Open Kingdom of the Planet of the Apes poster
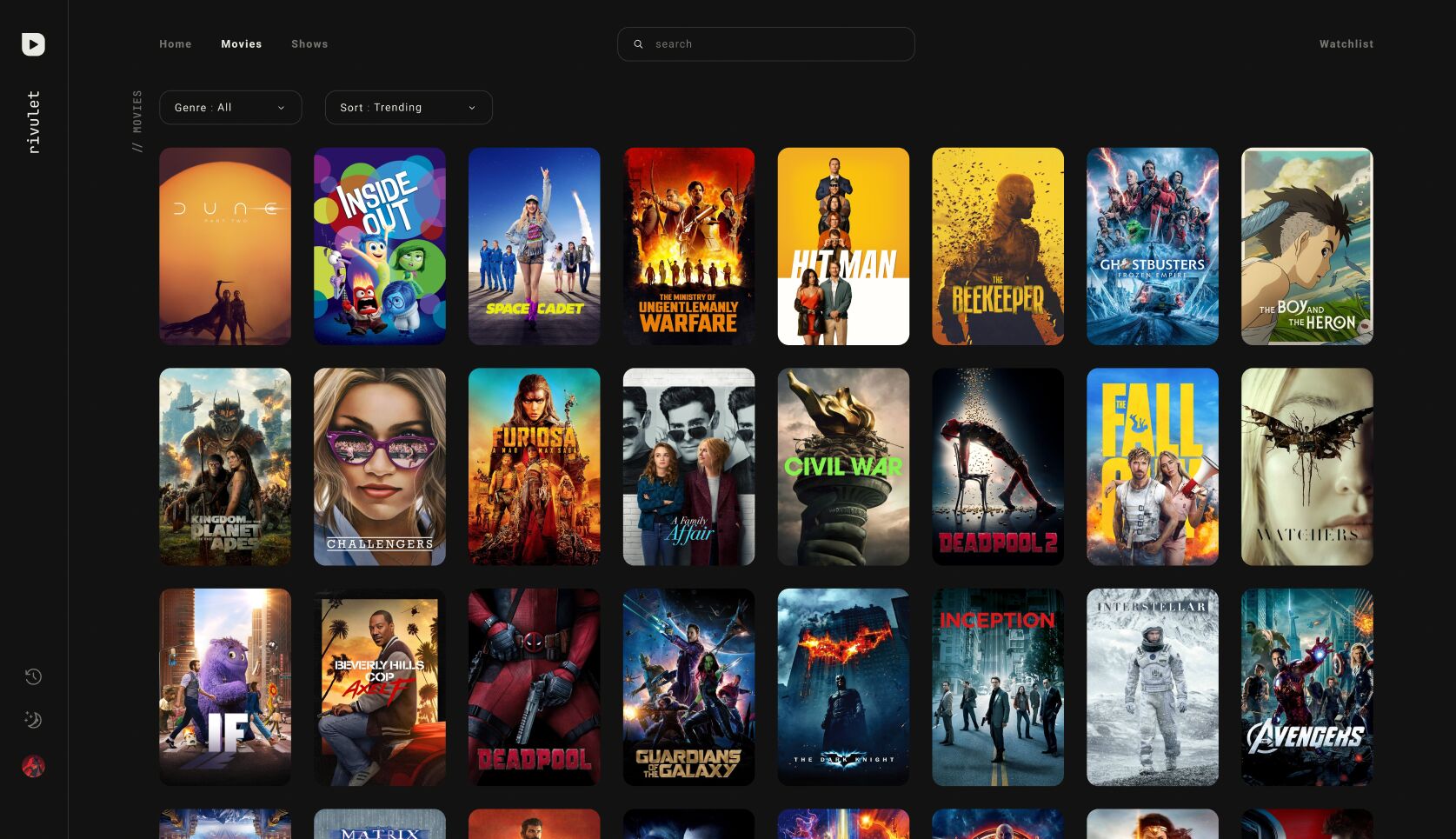This screenshot has width=1456, height=839. click(225, 467)
